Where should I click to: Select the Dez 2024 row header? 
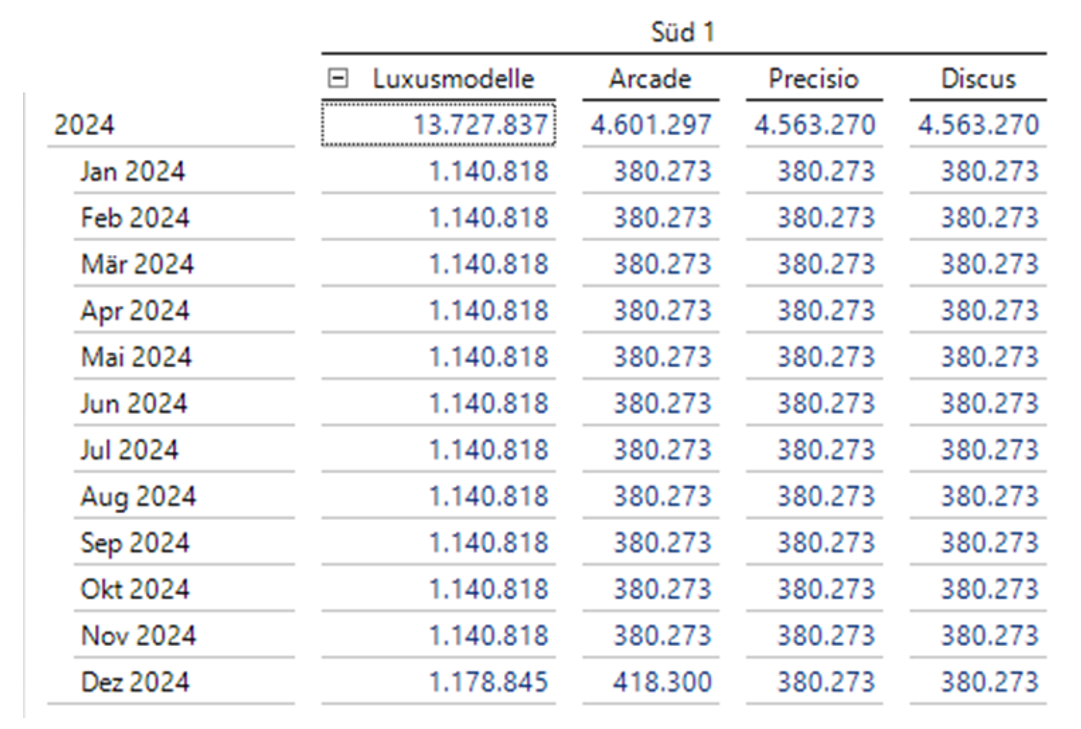pyautogui.click(x=135, y=682)
